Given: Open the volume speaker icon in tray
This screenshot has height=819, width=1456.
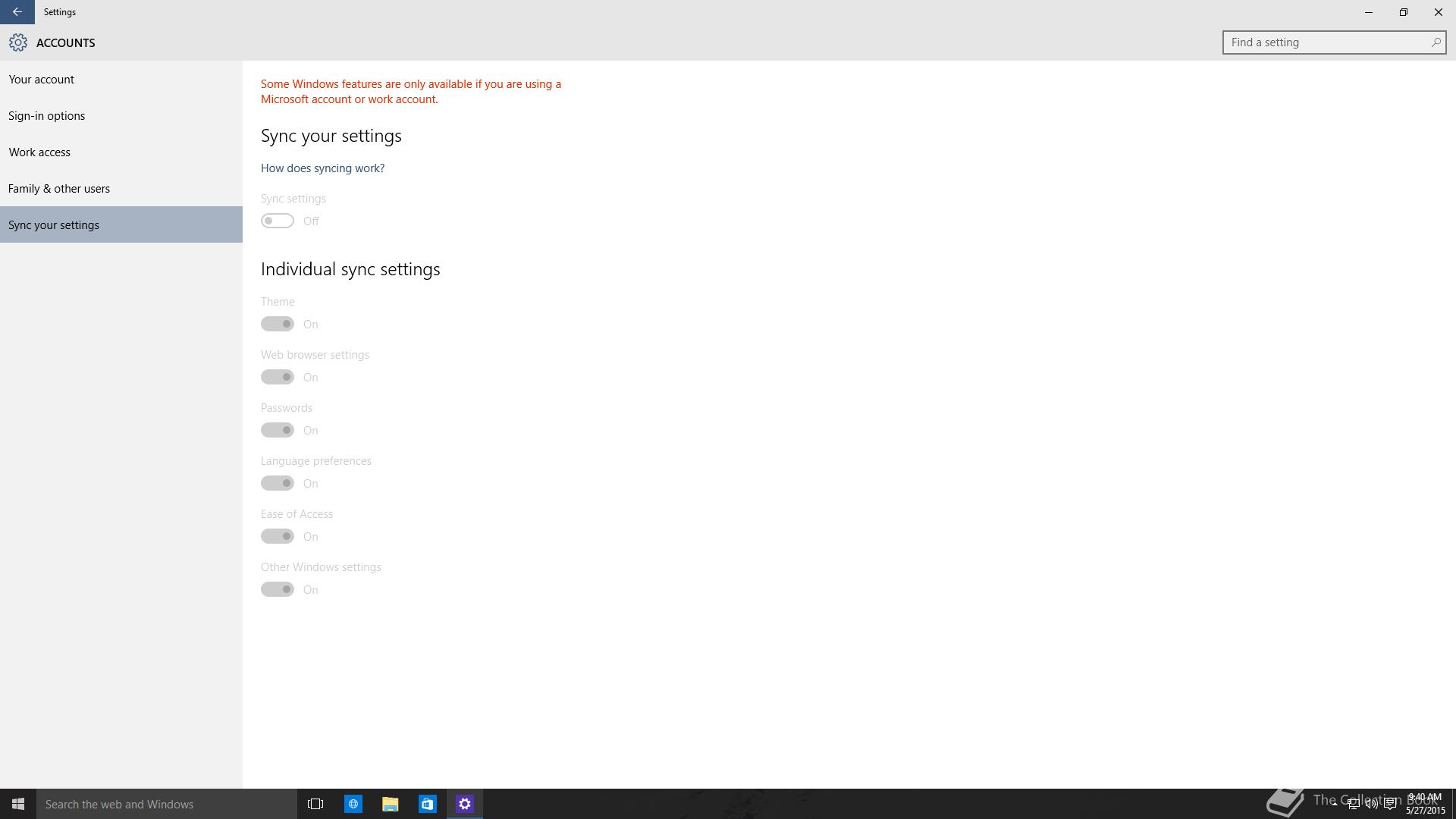Looking at the screenshot, I should (1371, 804).
